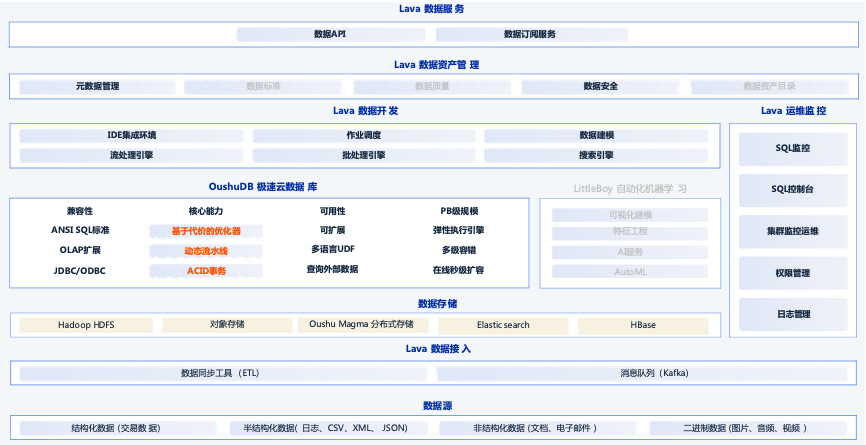
Task: Click Oushu Magma 分布式存储 box
Action: (x=363, y=325)
